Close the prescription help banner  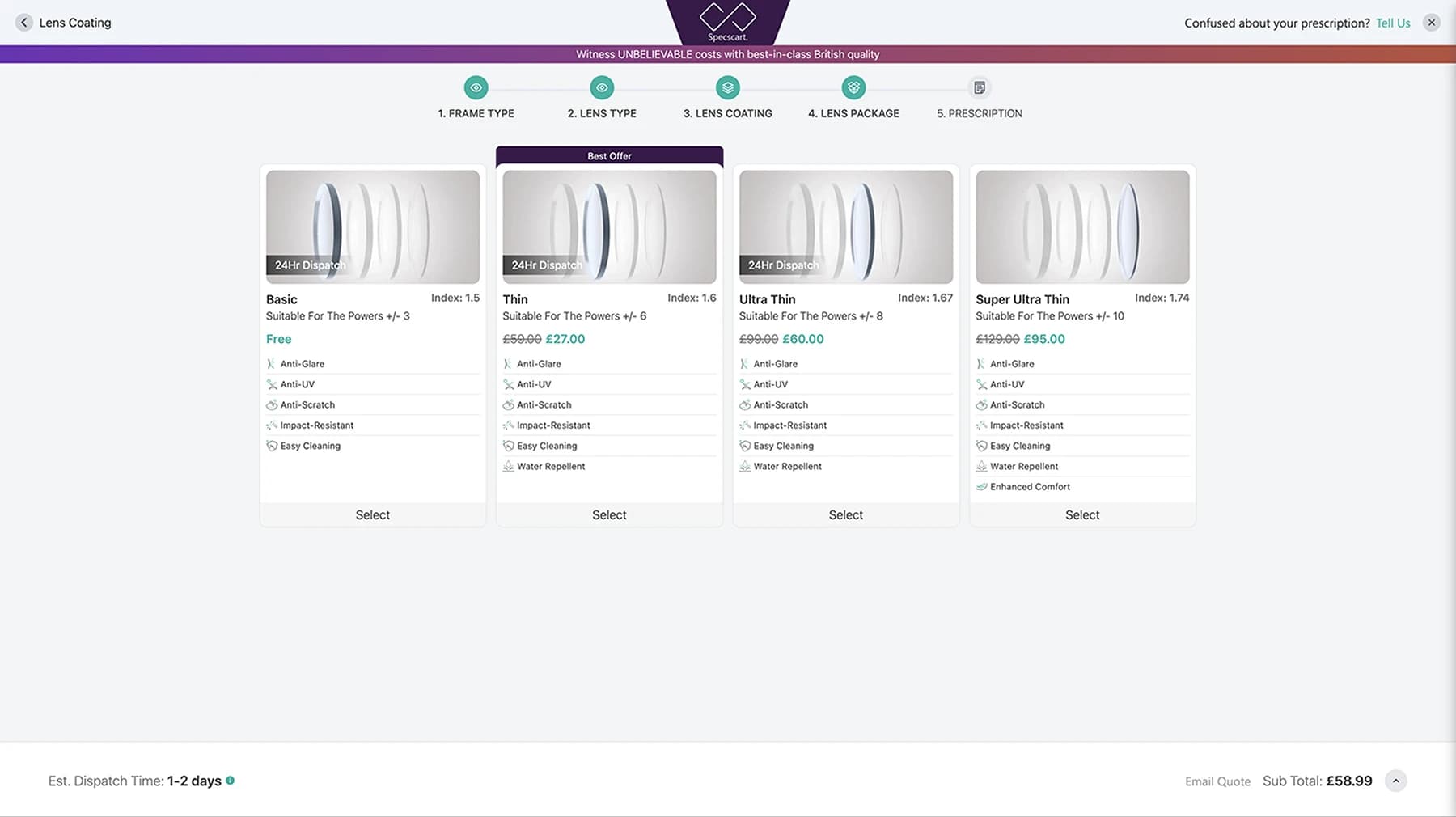1431,23
